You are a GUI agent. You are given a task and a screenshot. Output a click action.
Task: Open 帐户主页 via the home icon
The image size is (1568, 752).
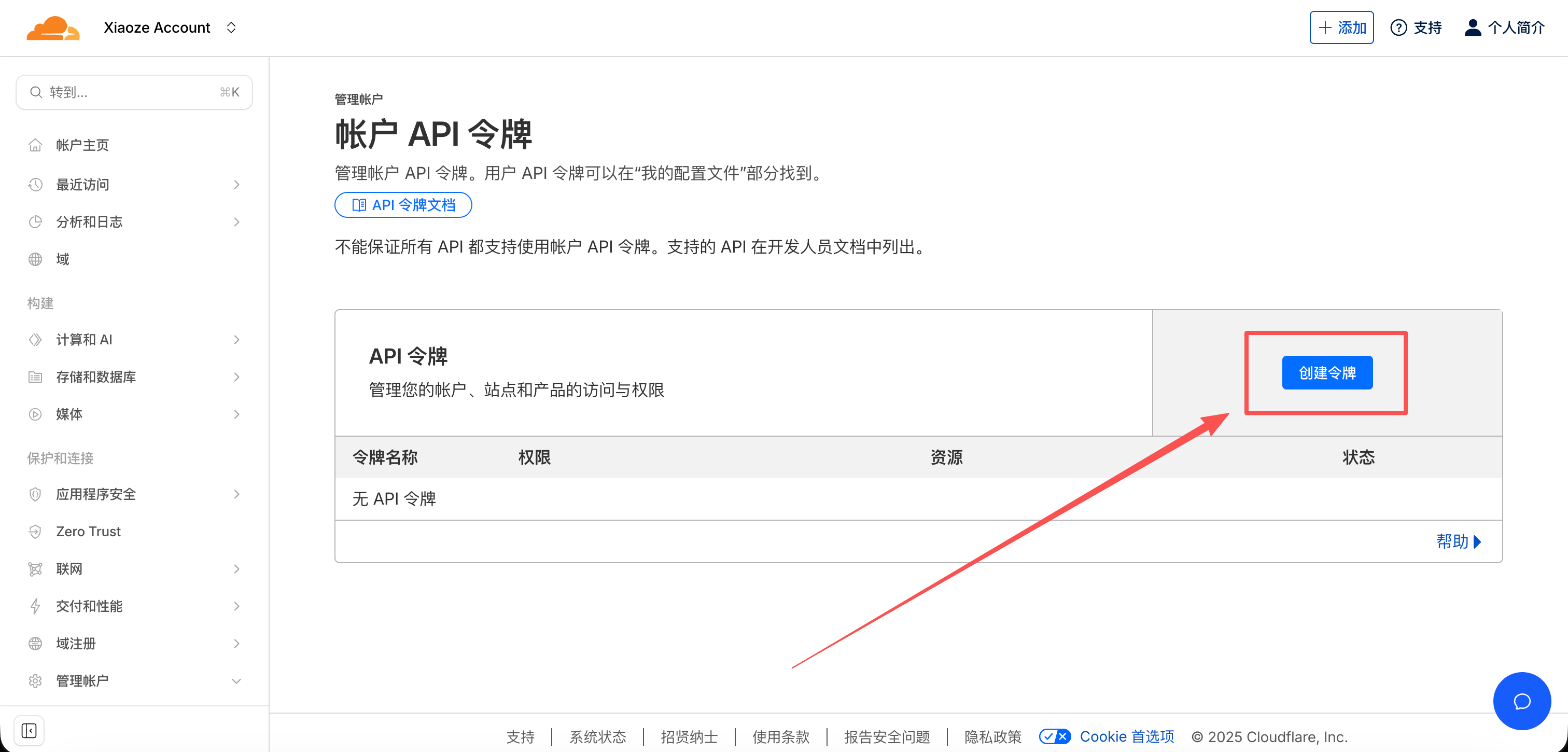pyautogui.click(x=35, y=144)
